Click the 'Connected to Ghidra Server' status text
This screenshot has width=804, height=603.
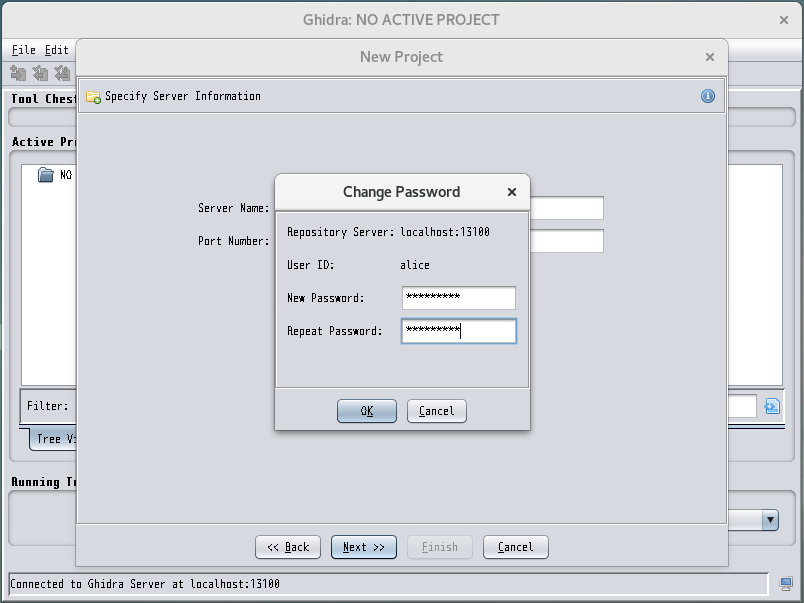(x=145, y=584)
